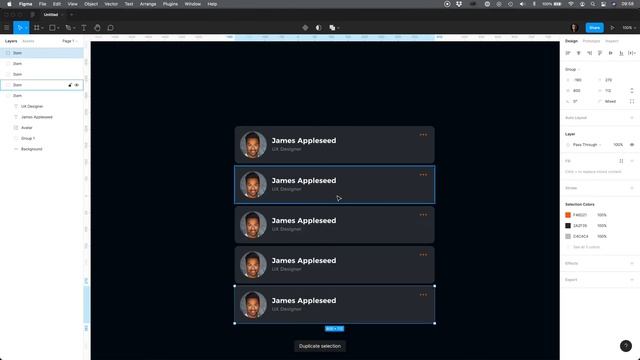The width and height of the screenshot is (640, 360).
Task: Open fill styles four-dots icon
Action: (x=621, y=161)
